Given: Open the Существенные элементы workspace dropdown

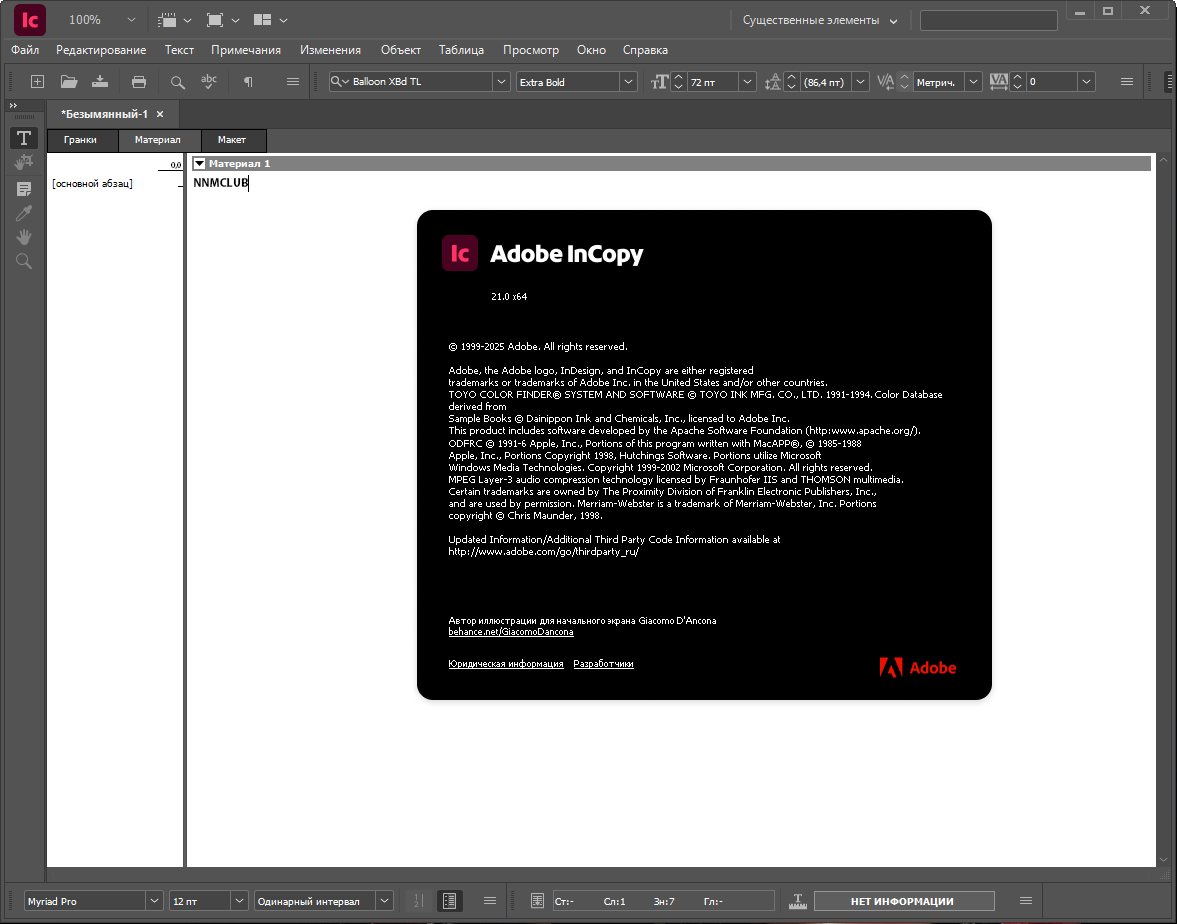Looking at the screenshot, I should coord(820,20).
